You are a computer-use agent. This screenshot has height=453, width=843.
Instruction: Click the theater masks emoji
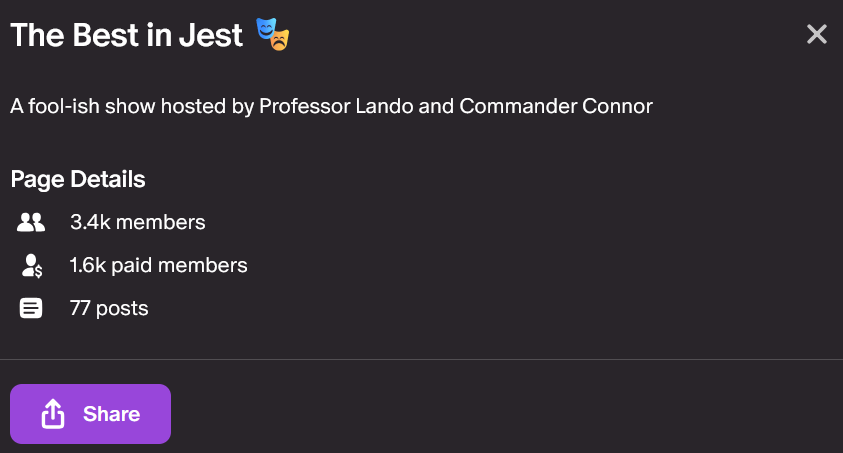pos(273,34)
